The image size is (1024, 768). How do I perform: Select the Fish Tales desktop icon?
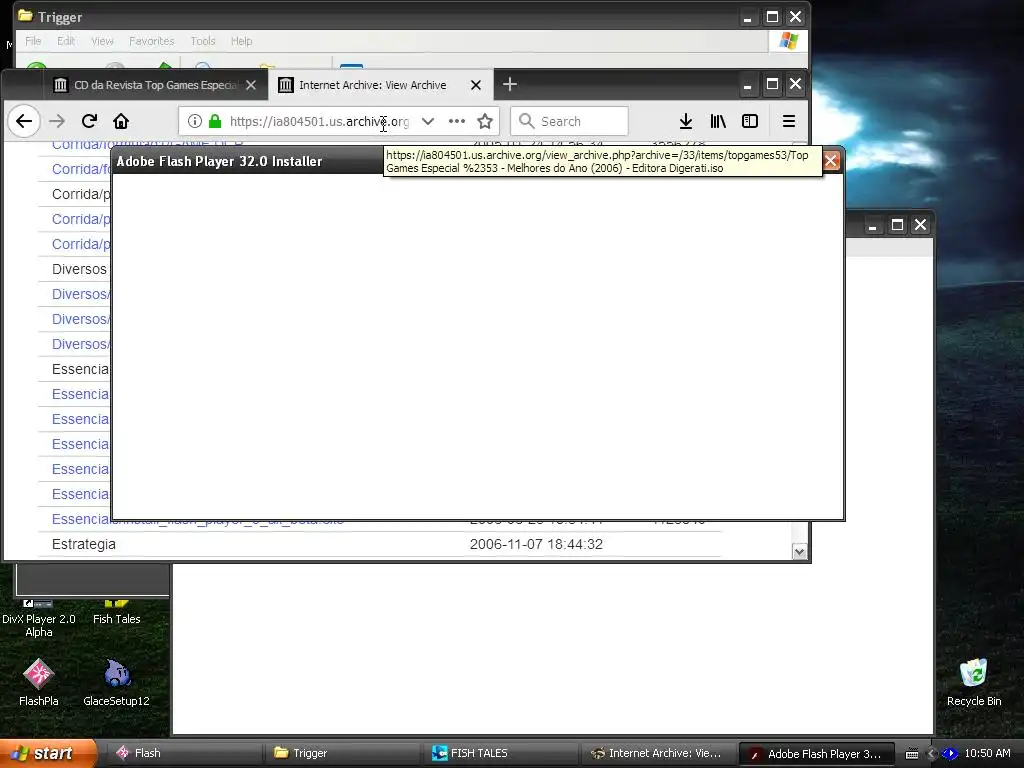pyautogui.click(x=116, y=613)
